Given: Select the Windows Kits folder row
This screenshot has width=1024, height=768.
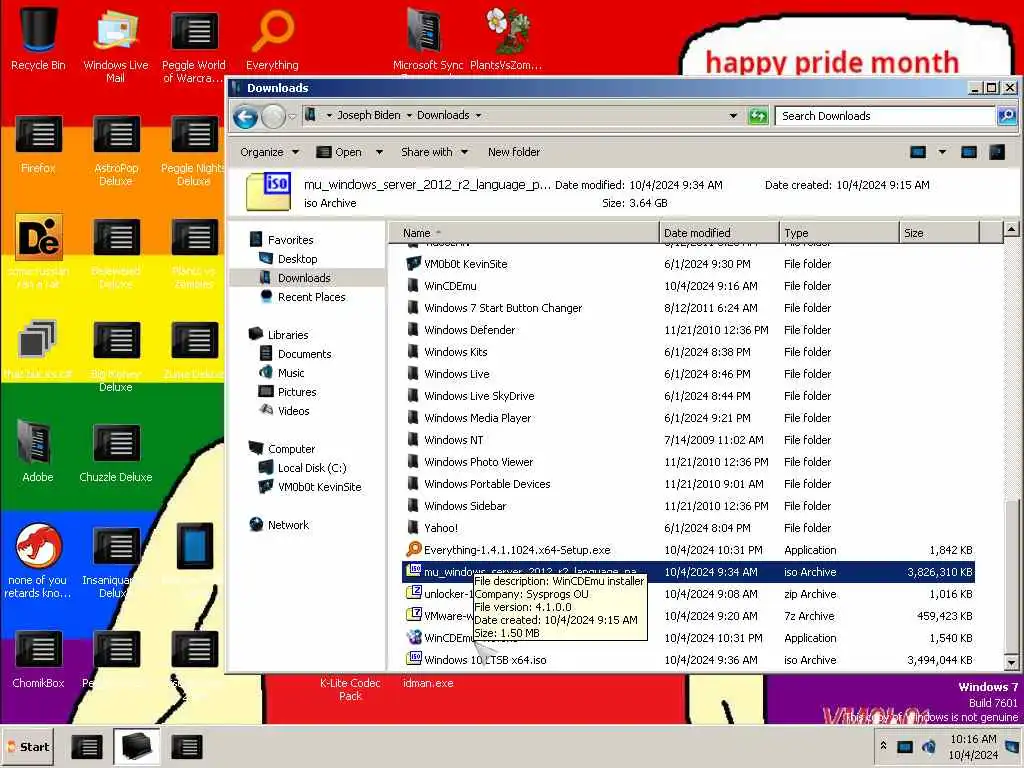Looking at the screenshot, I should click(x=689, y=352).
